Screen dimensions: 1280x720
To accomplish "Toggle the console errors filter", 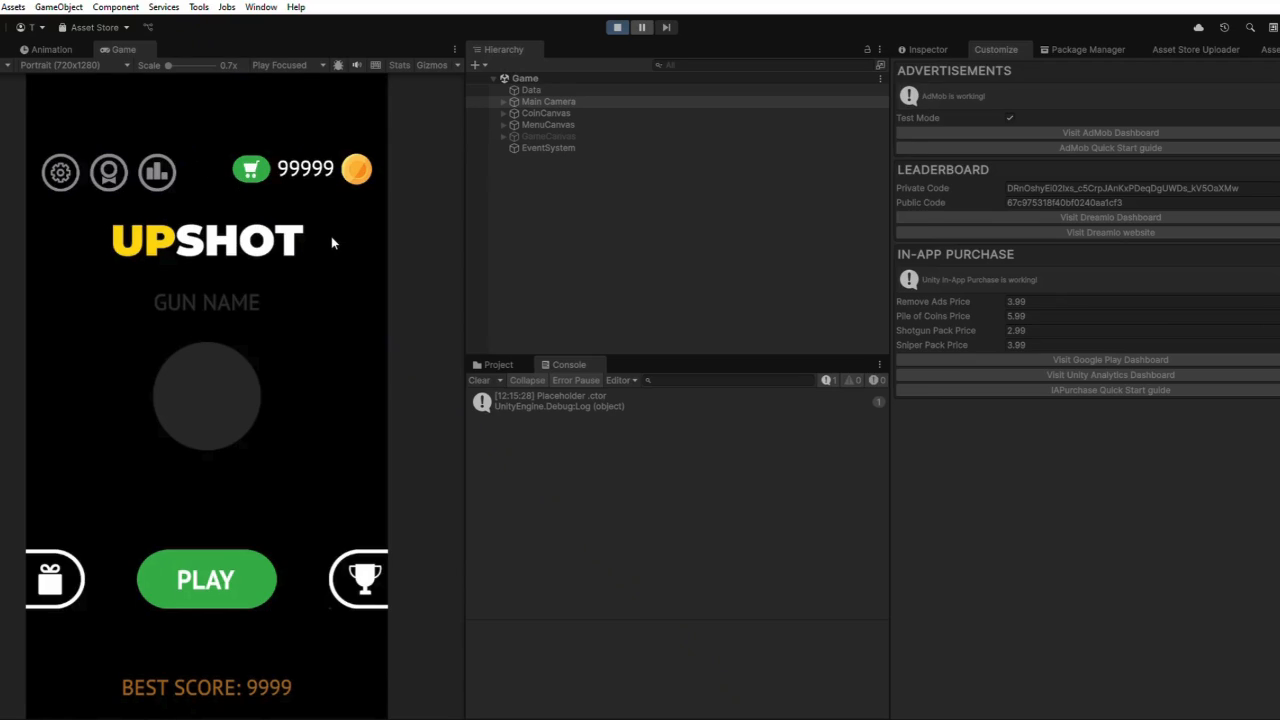I will [876, 380].
